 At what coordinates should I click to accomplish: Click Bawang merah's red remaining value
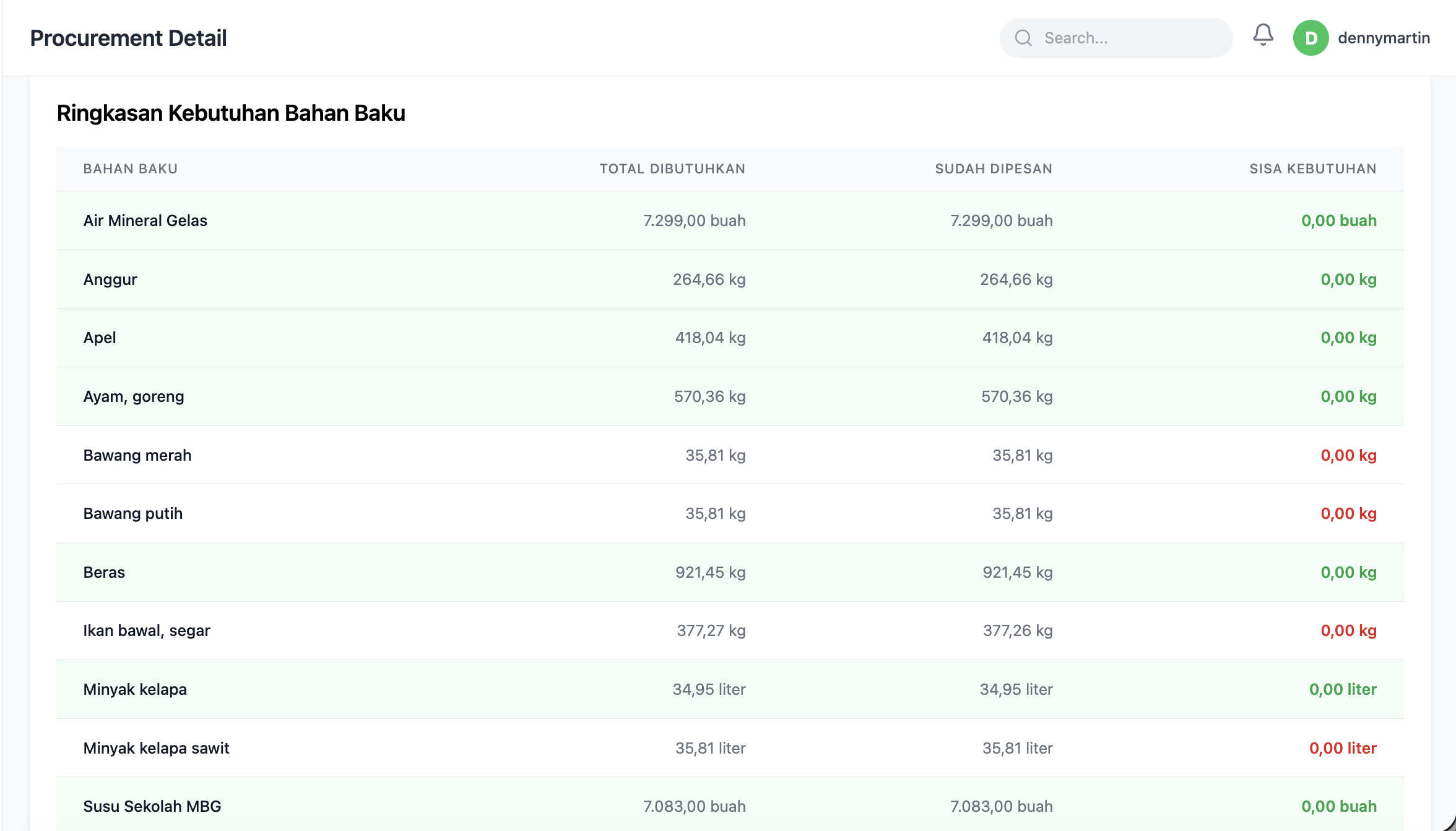point(1348,455)
